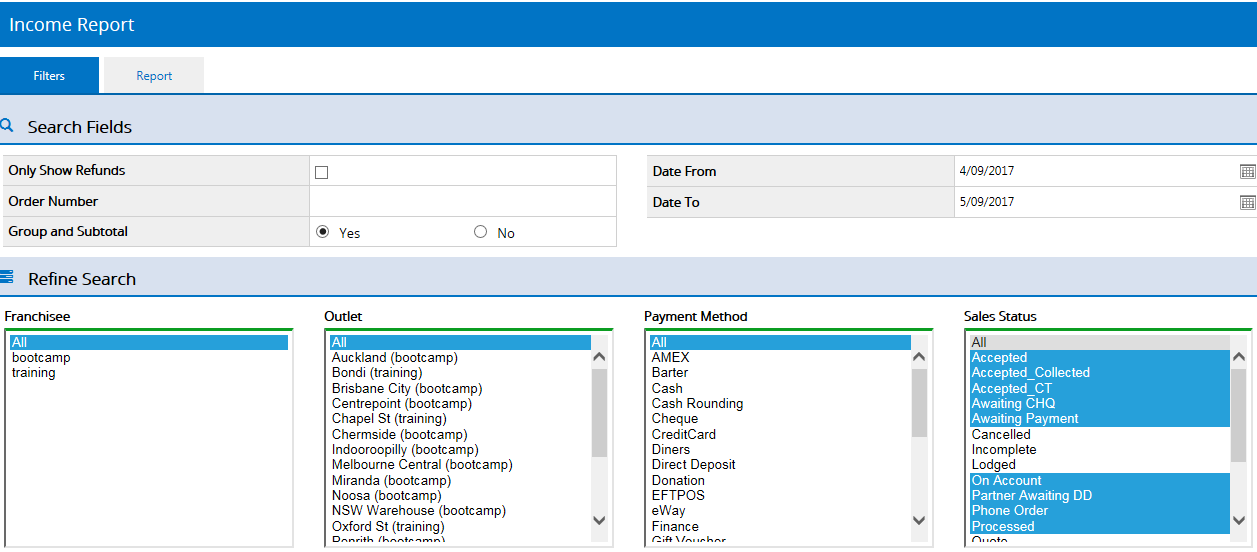Select eWay payment method
Image resolution: width=1257 pixels, height=552 pixels.
tap(780, 510)
